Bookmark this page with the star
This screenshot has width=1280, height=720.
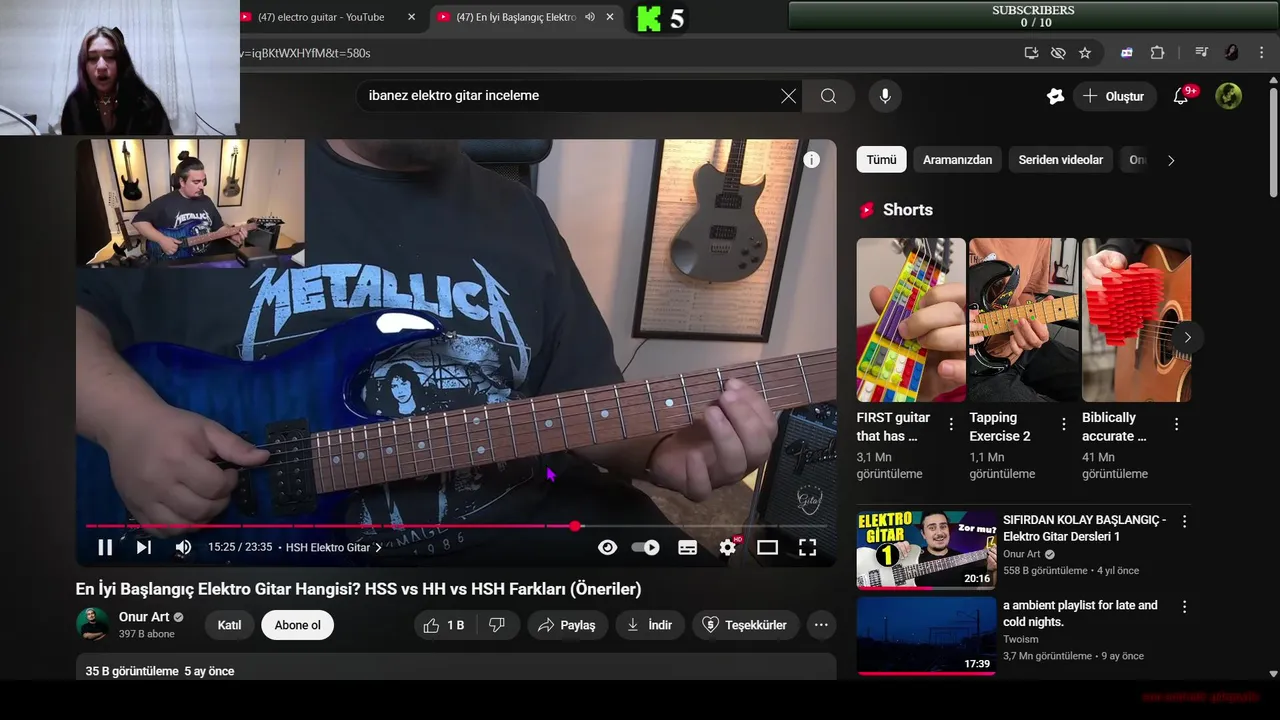1085,53
